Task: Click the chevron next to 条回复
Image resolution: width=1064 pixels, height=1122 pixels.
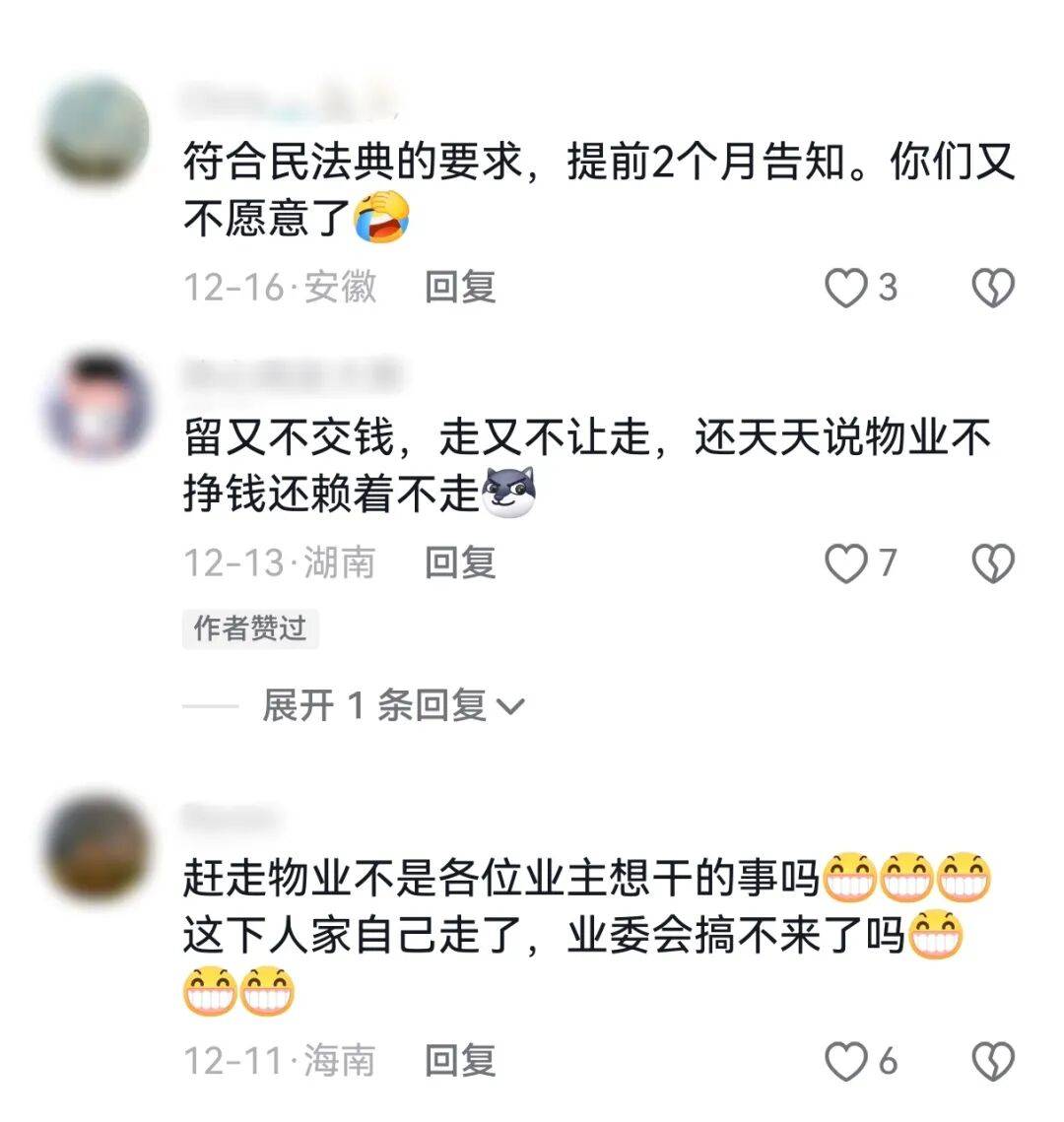Action: point(510,707)
